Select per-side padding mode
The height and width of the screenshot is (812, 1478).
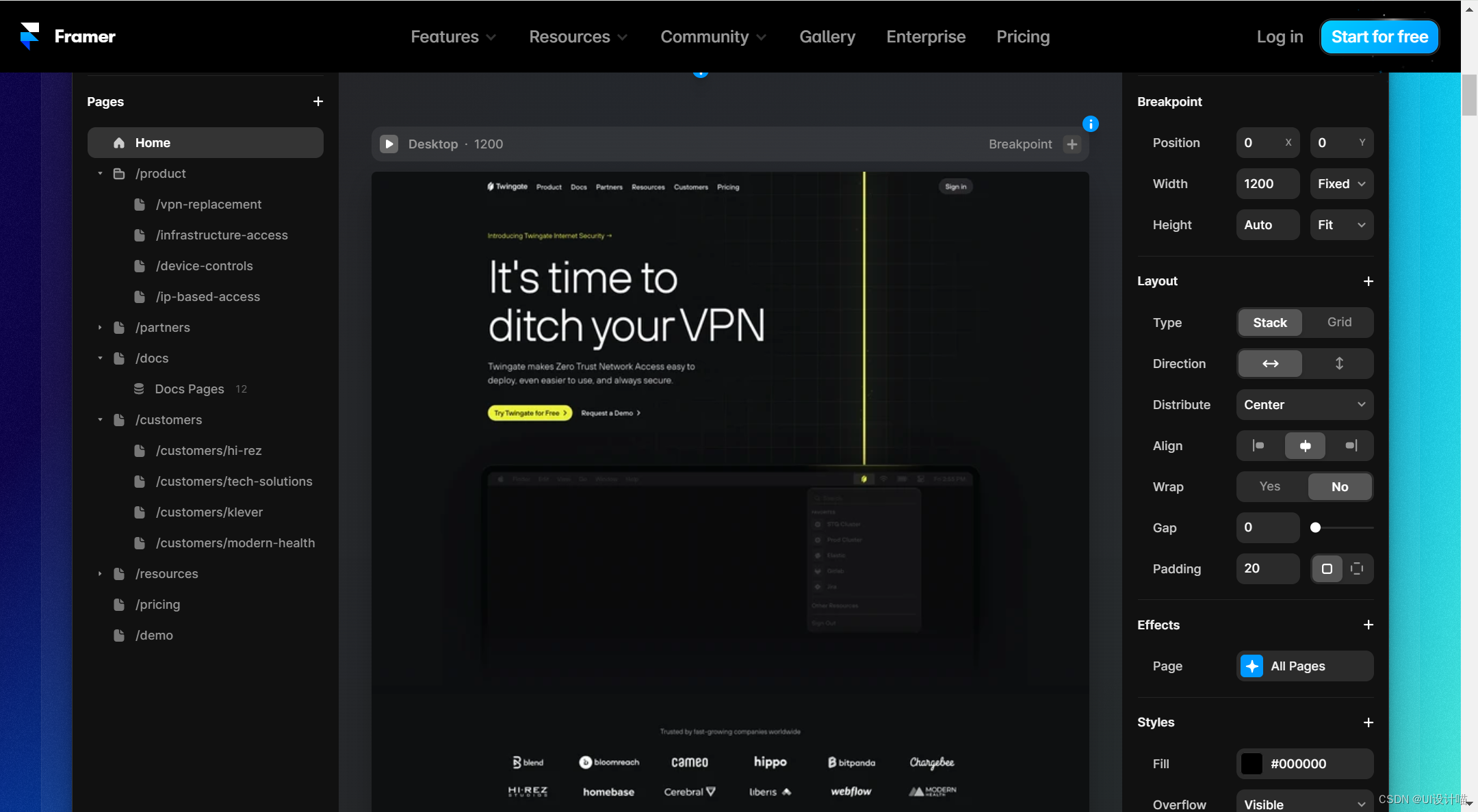[x=1357, y=568]
